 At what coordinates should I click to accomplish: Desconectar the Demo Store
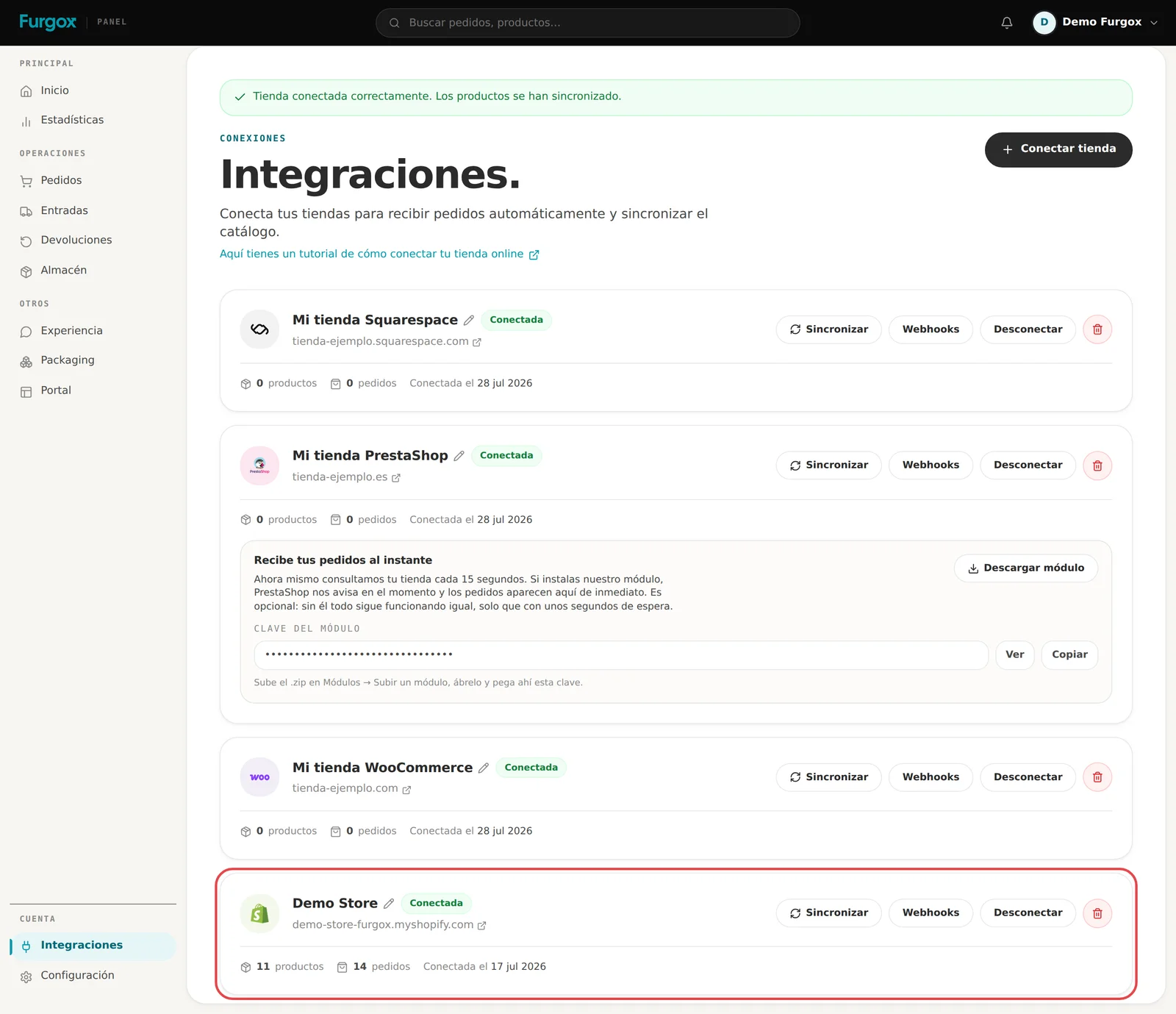pyautogui.click(x=1028, y=913)
